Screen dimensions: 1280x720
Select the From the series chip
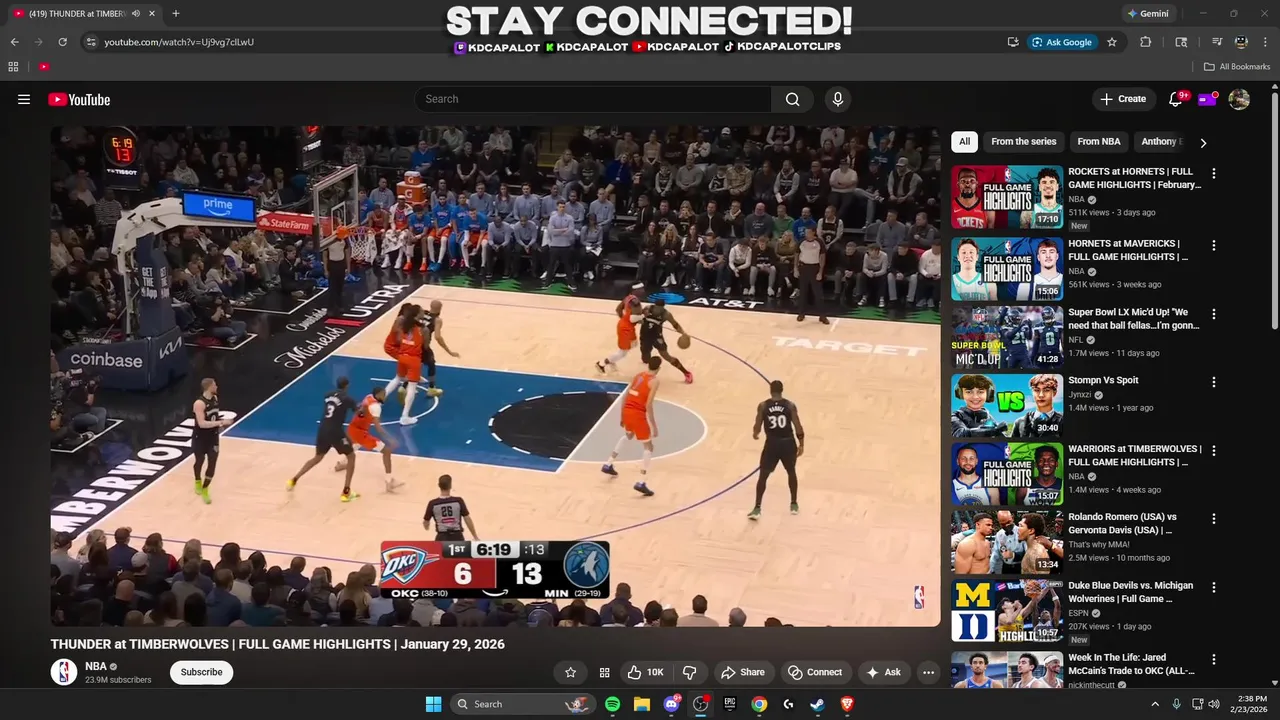(1023, 142)
